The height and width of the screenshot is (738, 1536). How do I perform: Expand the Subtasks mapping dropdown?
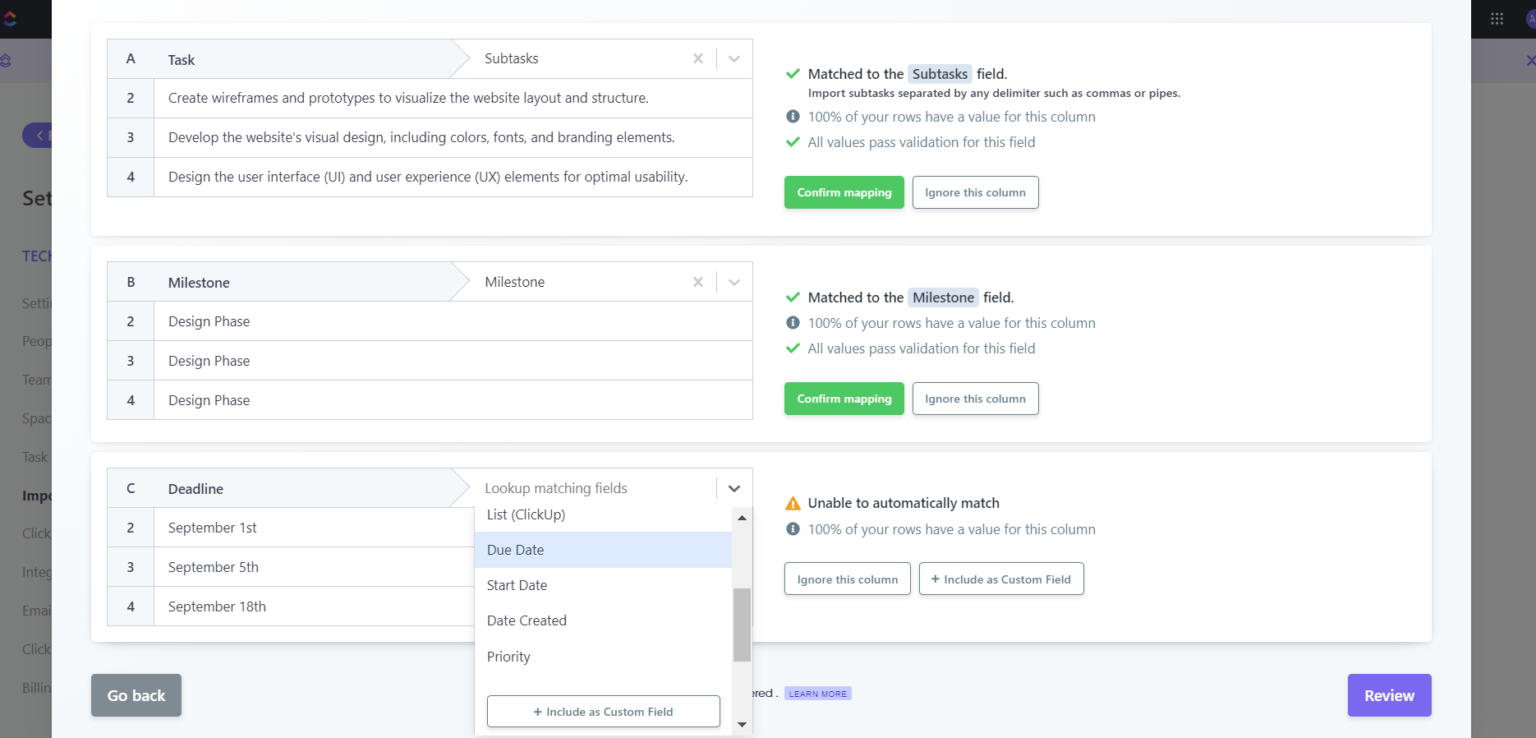coord(734,58)
